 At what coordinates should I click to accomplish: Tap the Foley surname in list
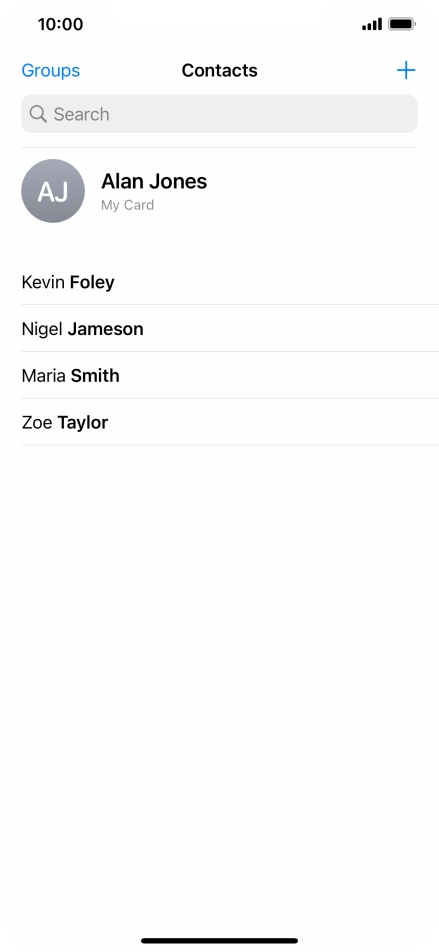tap(92, 282)
